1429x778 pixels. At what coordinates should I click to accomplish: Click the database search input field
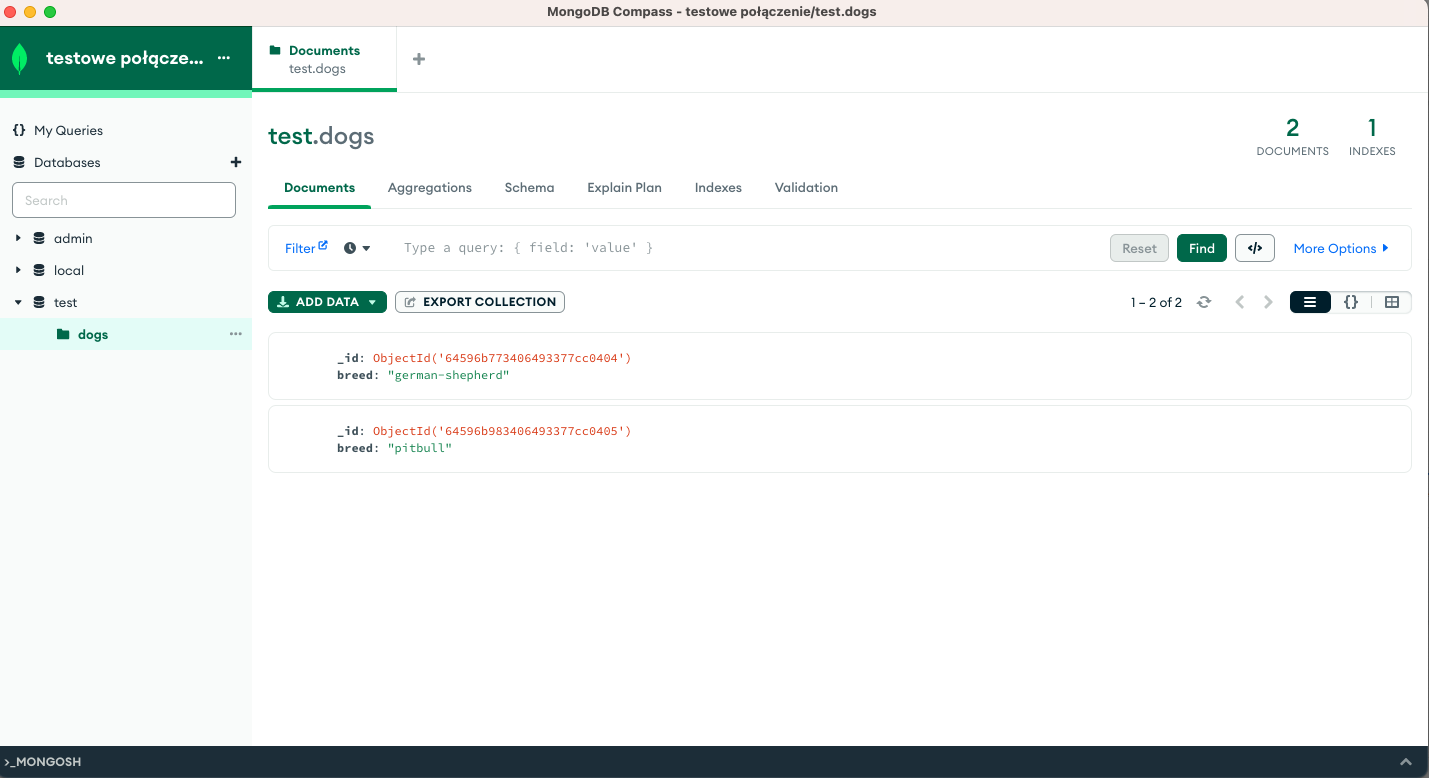[x=124, y=200]
